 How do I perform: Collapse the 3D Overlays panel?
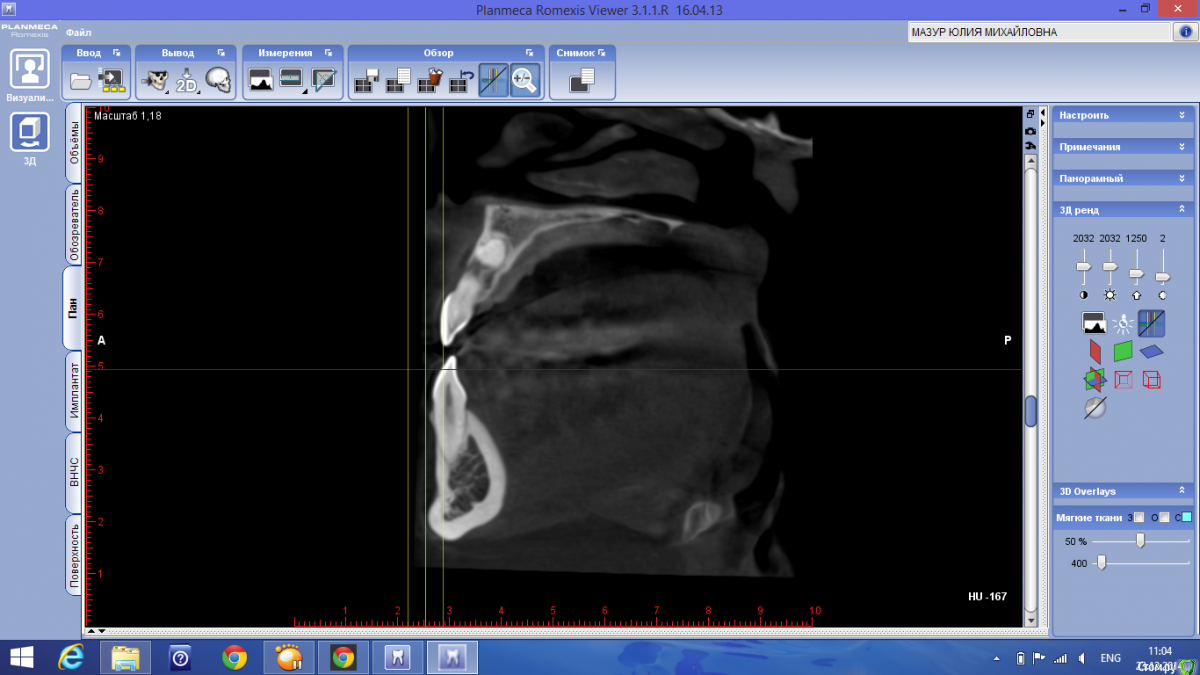coord(1181,491)
